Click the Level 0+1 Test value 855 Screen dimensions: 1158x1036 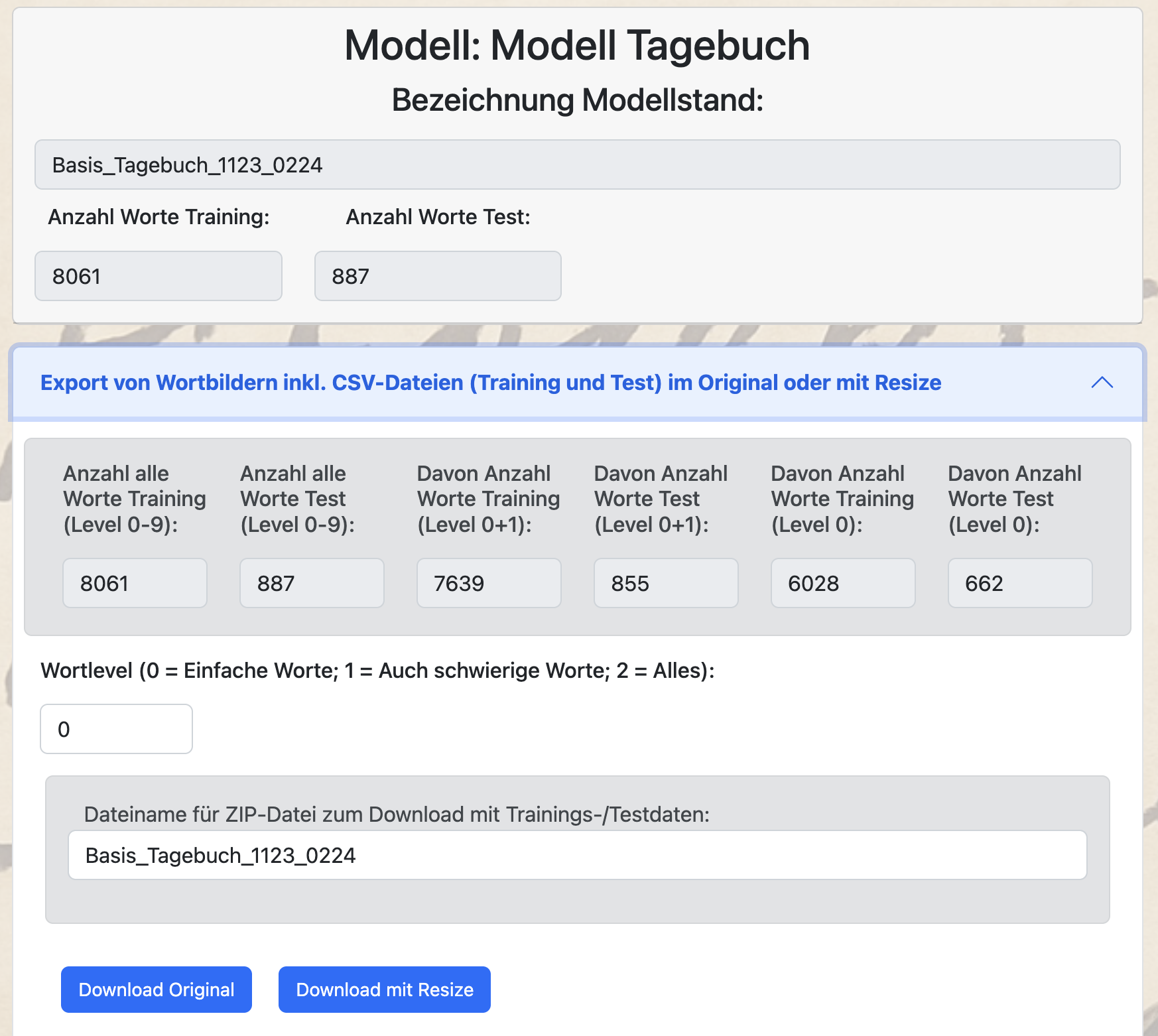[x=666, y=583]
